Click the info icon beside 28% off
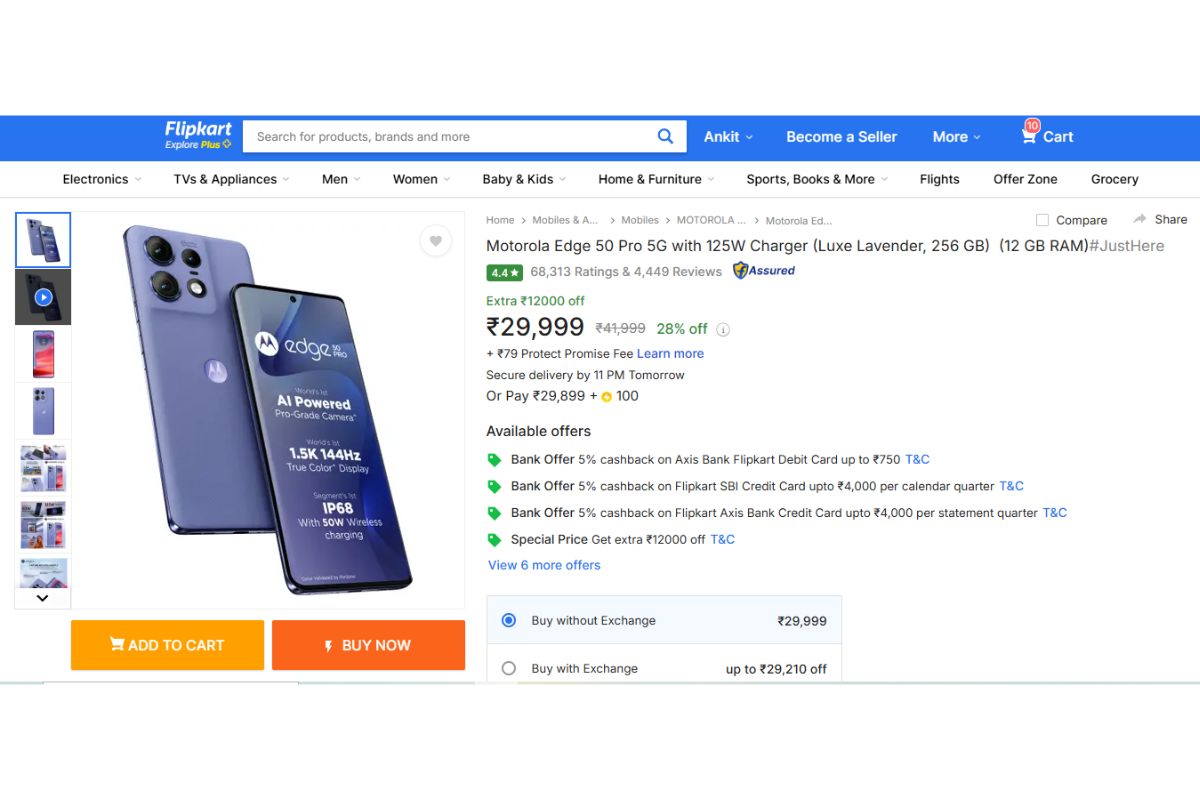1200x800 pixels. point(724,328)
